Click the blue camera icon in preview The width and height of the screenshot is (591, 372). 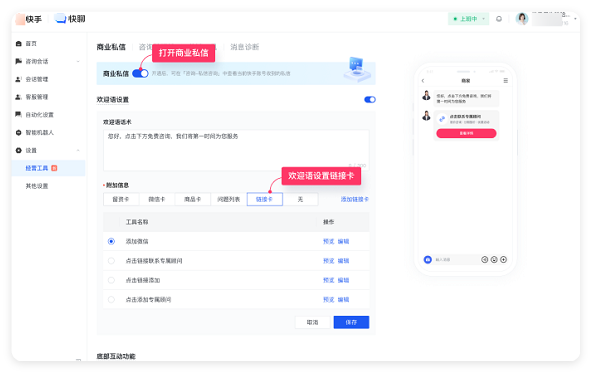(x=427, y=259)
